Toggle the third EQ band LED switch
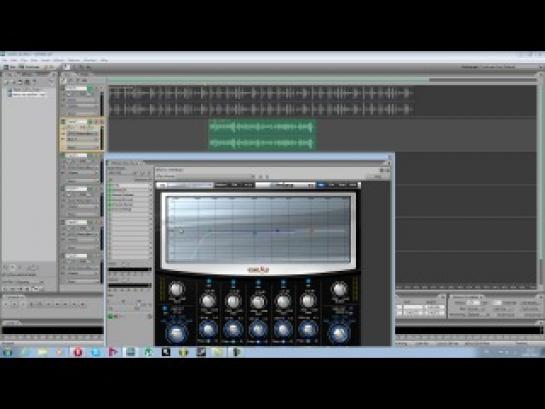545x409 pixels. [x=258, y=282]
